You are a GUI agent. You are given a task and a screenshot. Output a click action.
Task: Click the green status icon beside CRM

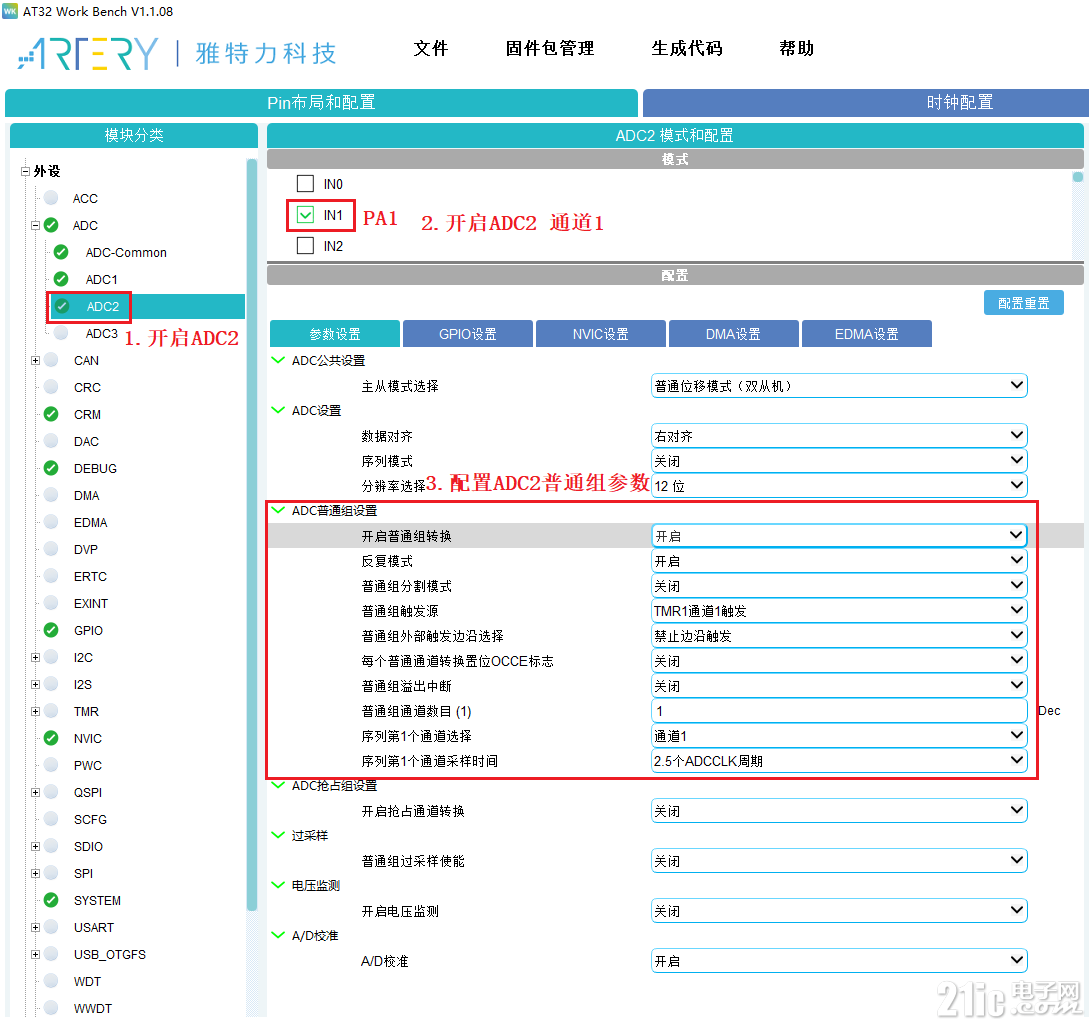tap(51, 414)
